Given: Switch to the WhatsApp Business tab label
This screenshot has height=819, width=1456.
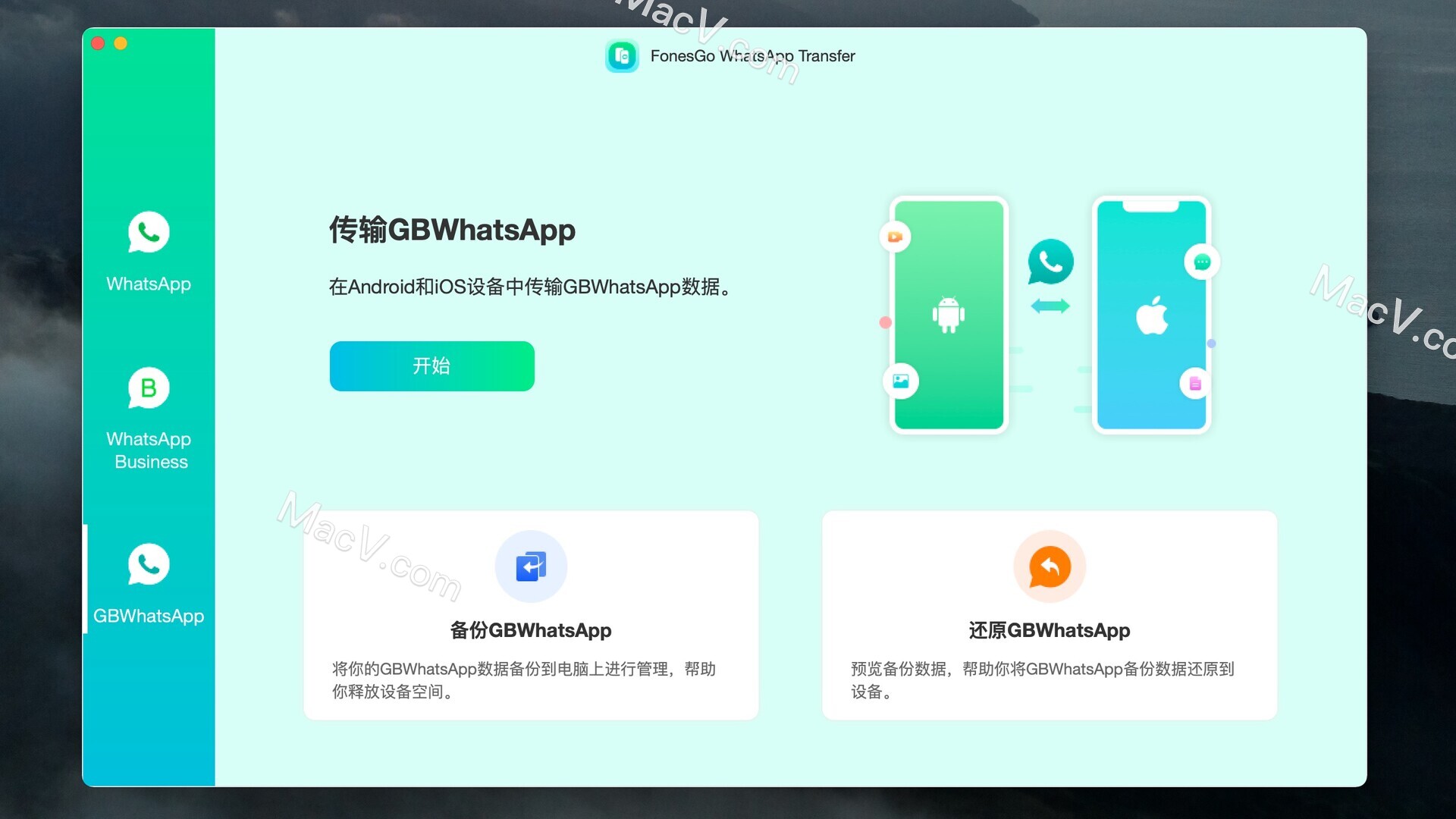Looking at the screenshot, I should (x=149, y=450).
